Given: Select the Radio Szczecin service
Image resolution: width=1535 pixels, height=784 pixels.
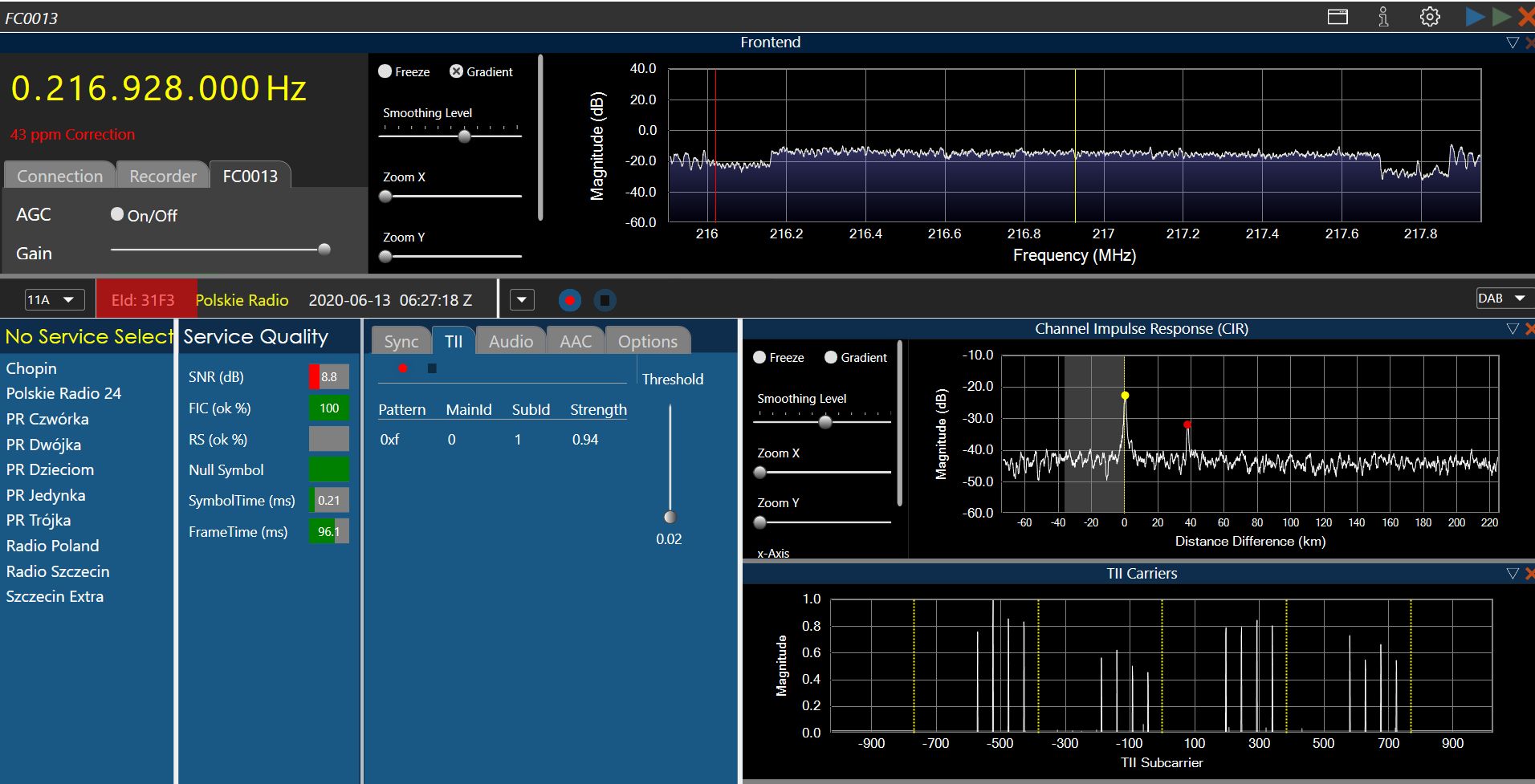Looking at the screenshot, I should click(58, 571).
